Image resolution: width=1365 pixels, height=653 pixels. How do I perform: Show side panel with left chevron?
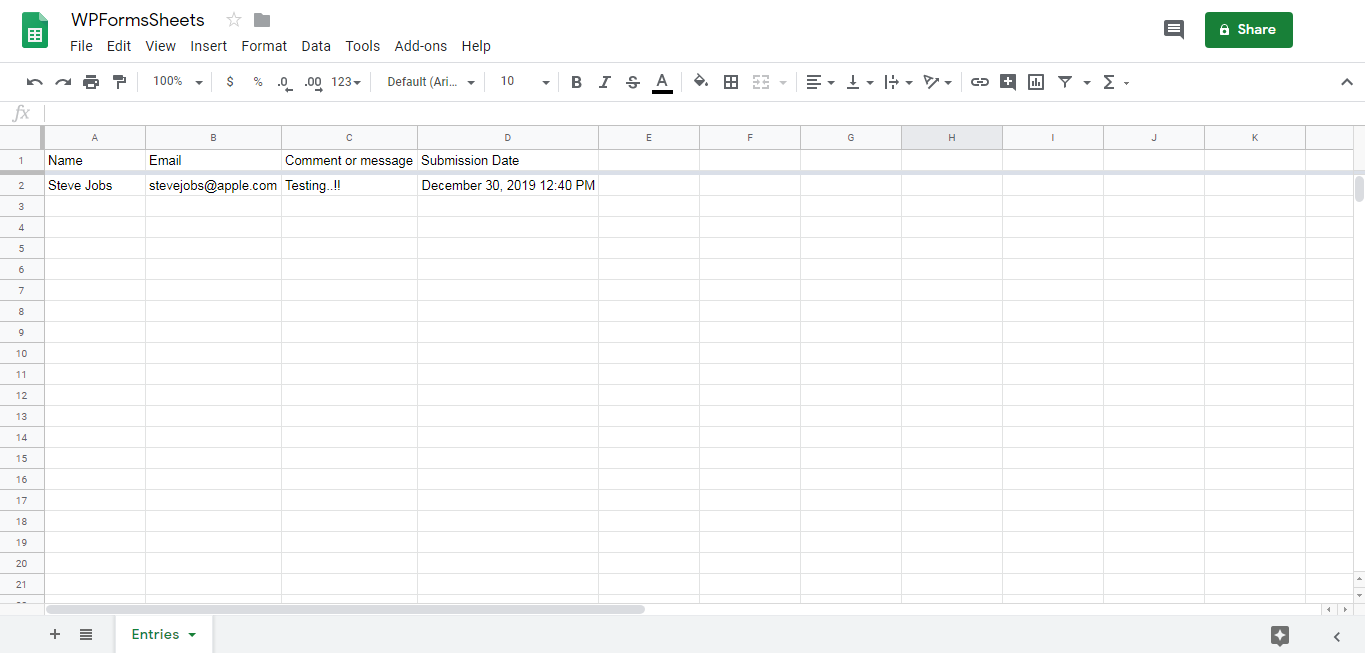(x=1337, y=636)
